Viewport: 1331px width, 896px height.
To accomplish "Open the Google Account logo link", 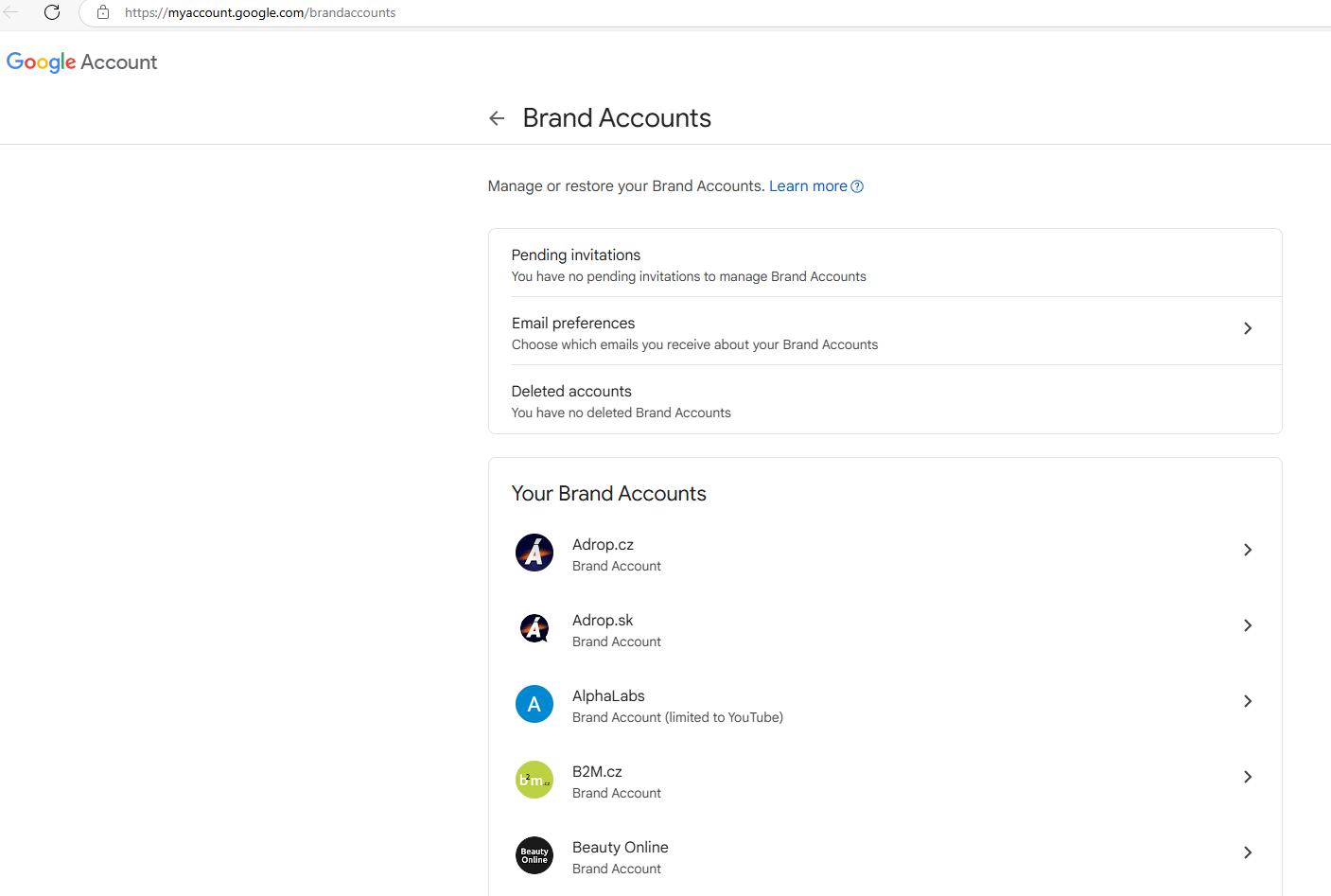I will click(82, 61).
